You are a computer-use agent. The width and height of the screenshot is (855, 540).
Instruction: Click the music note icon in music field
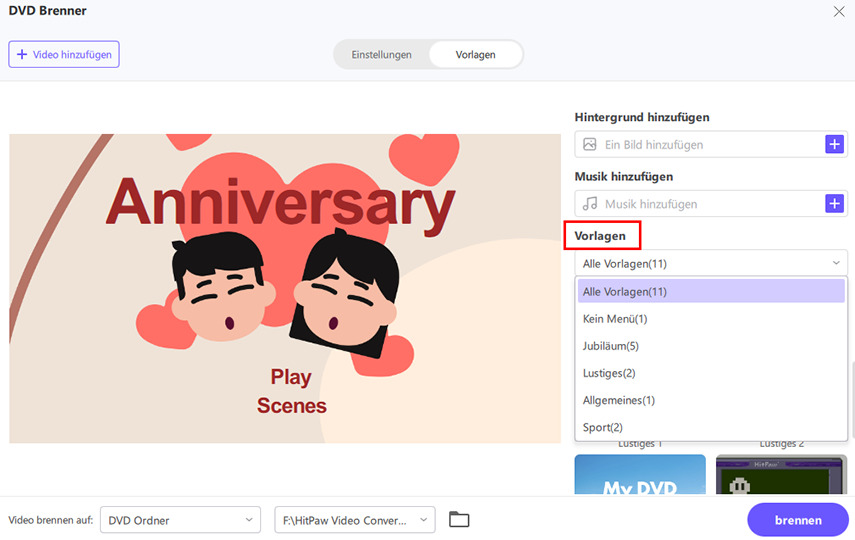(x=589, y=204)
